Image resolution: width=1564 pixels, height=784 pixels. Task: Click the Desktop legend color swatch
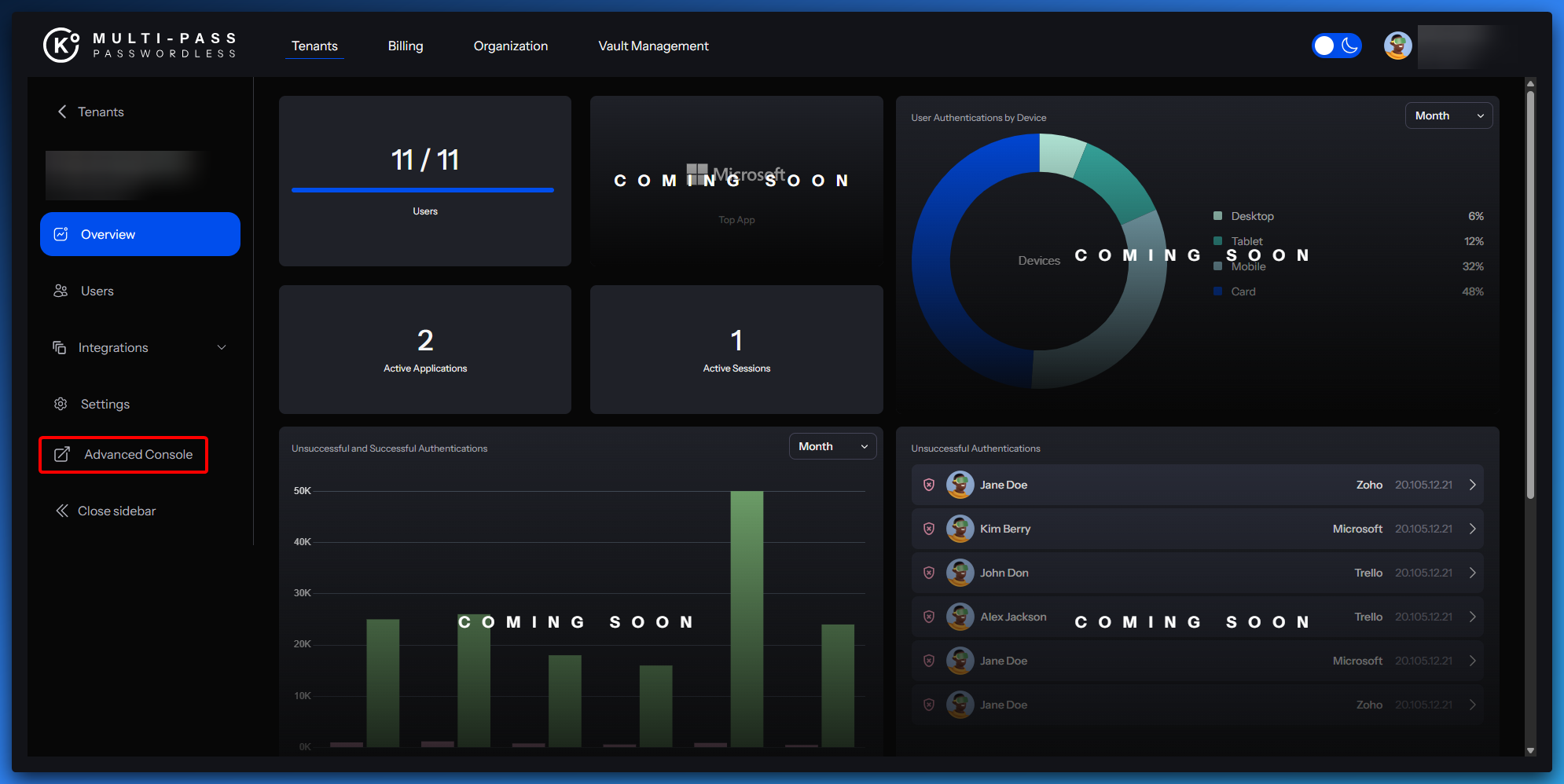point(1217,216)
